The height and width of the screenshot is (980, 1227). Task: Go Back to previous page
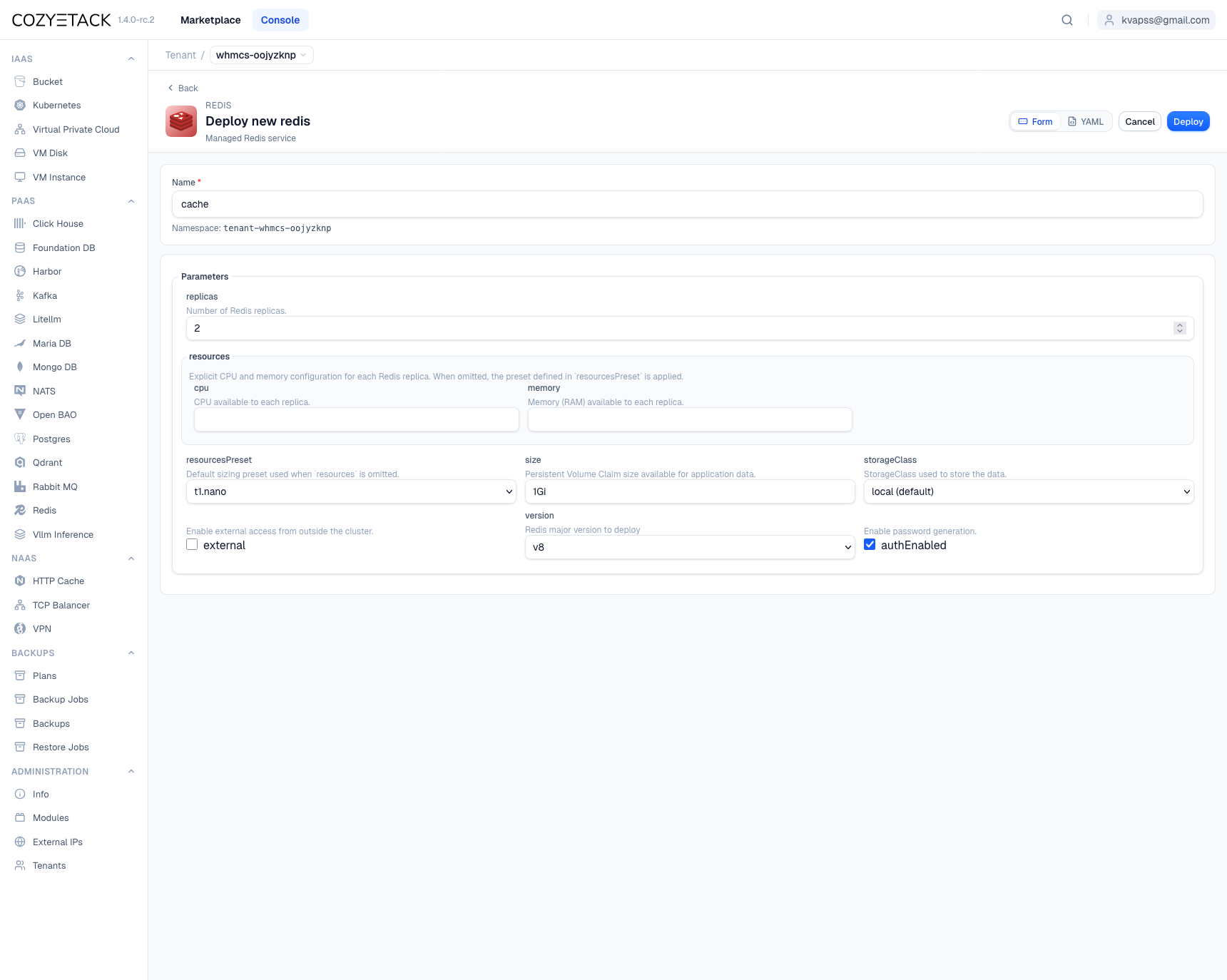pos(183,88)
